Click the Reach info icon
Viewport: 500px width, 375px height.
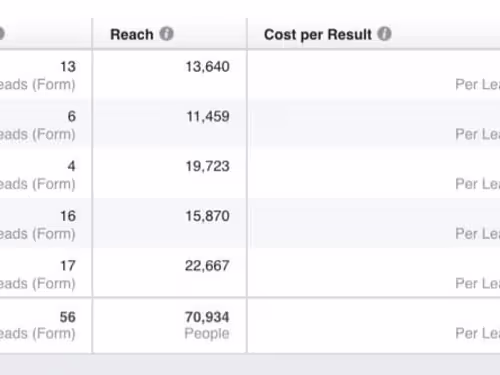point(166,34)
